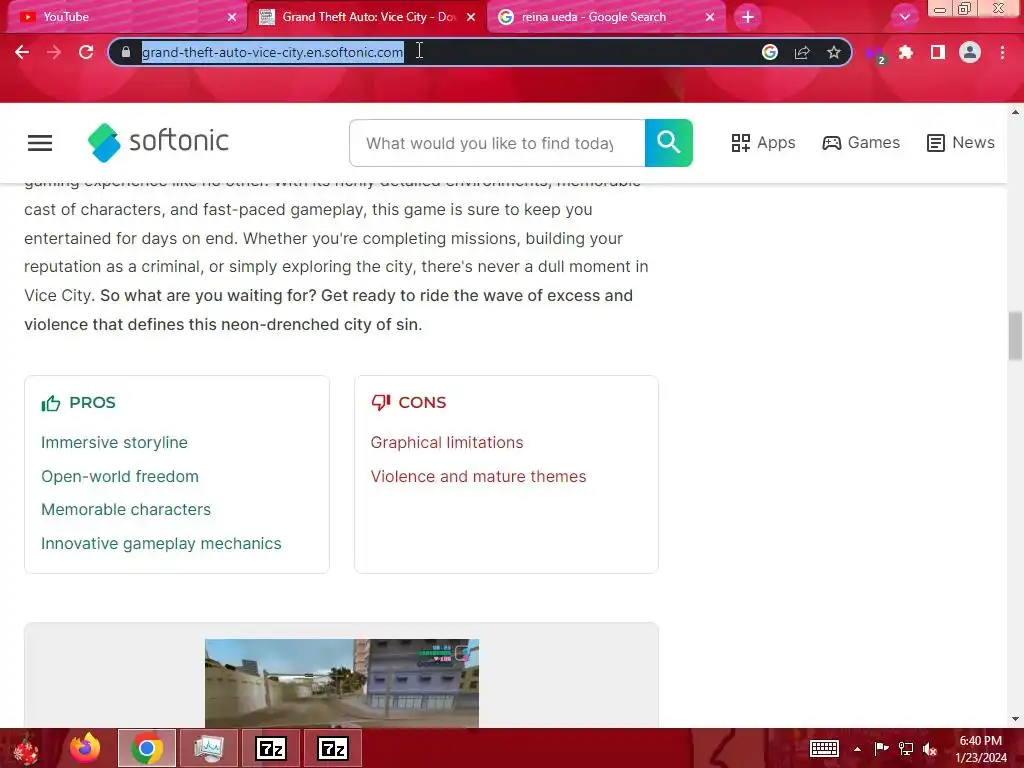This screenshot has width=1024, height=768.
Task: Open the Extensions puzzle icon
Action: [906, 52]
